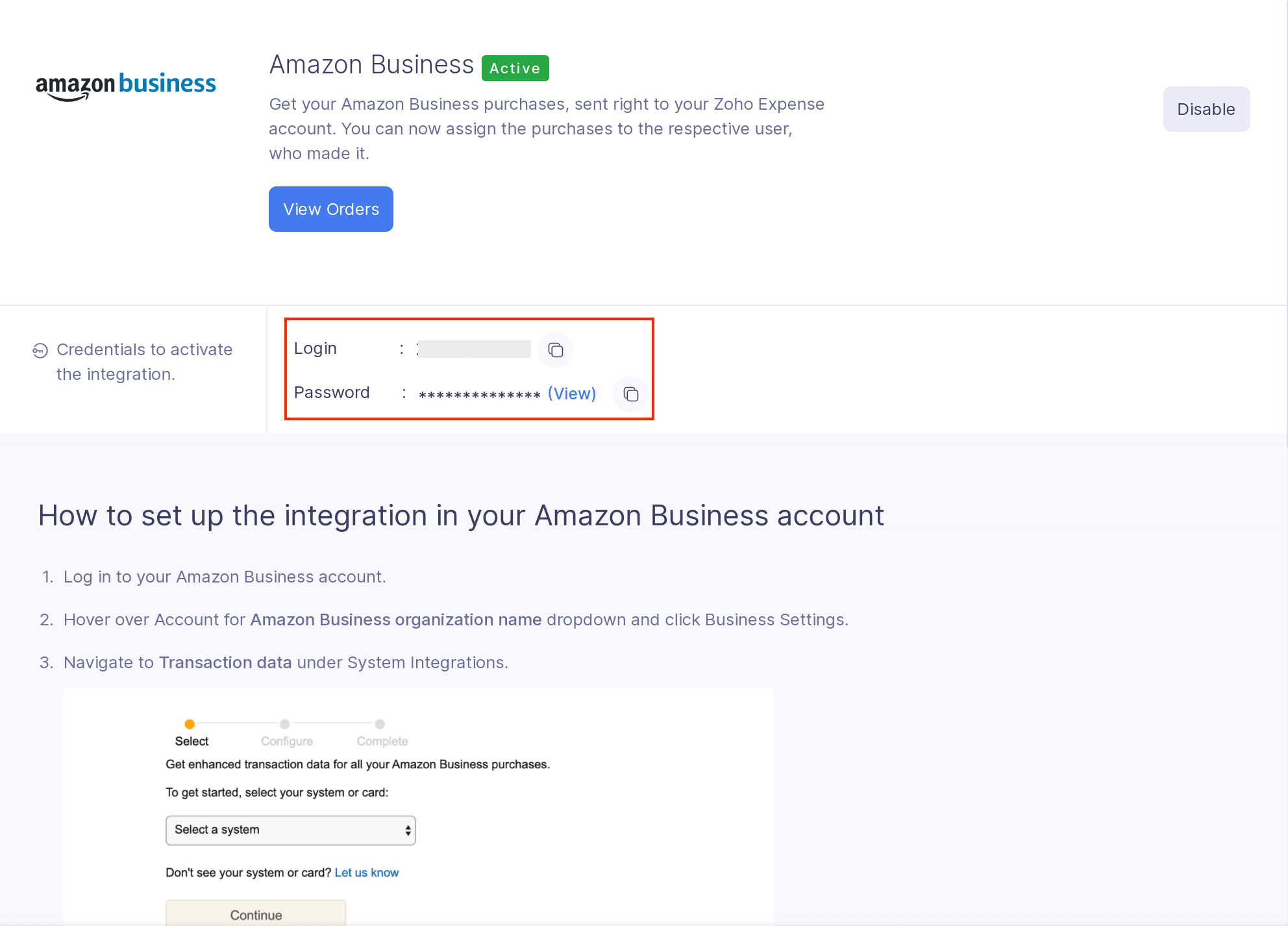Screen dimensions: 1288x926
Task: Disable the Amazon Business integration
Action: click(1206, 109)
